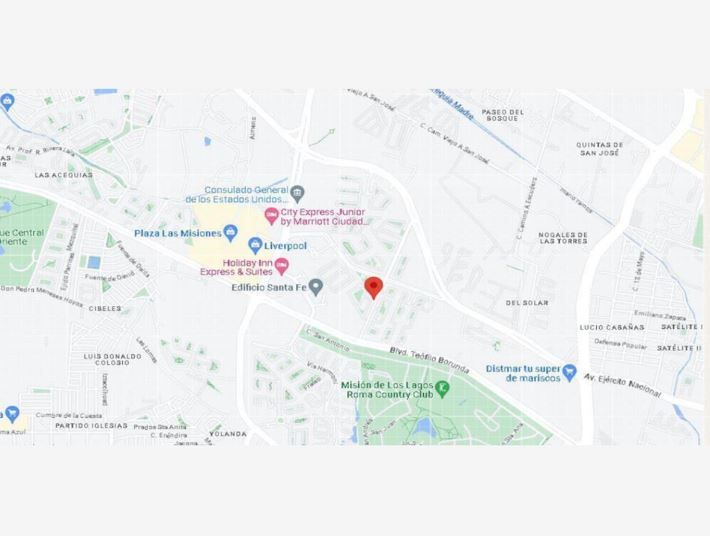Select the Av. Ejército Nacional street label
Viewport: 710px width, 536px height.
(622, 386)
